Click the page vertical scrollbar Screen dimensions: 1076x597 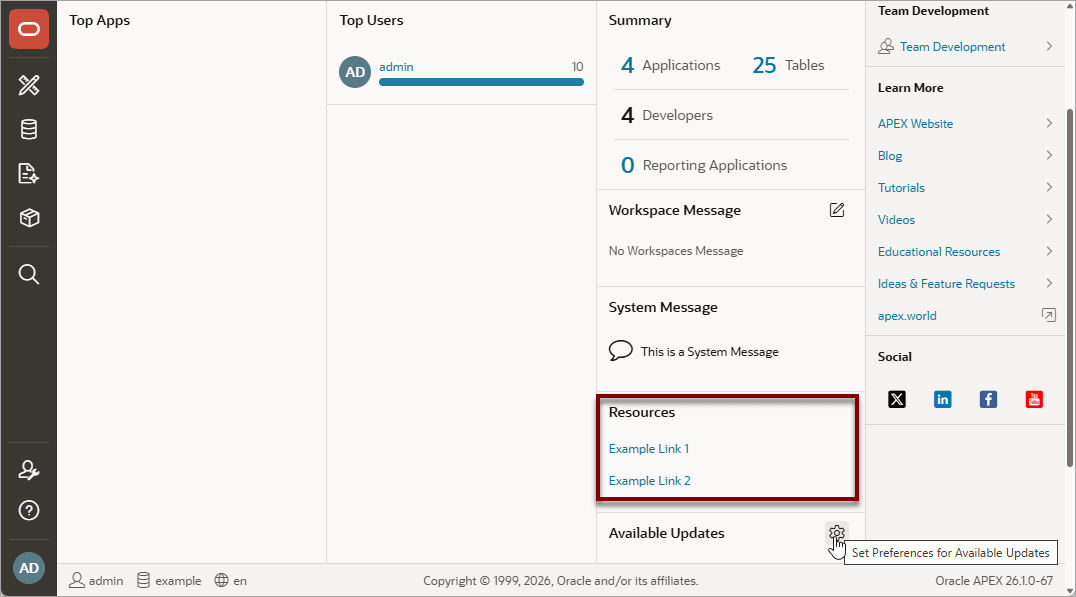(x=1070, y=288)
